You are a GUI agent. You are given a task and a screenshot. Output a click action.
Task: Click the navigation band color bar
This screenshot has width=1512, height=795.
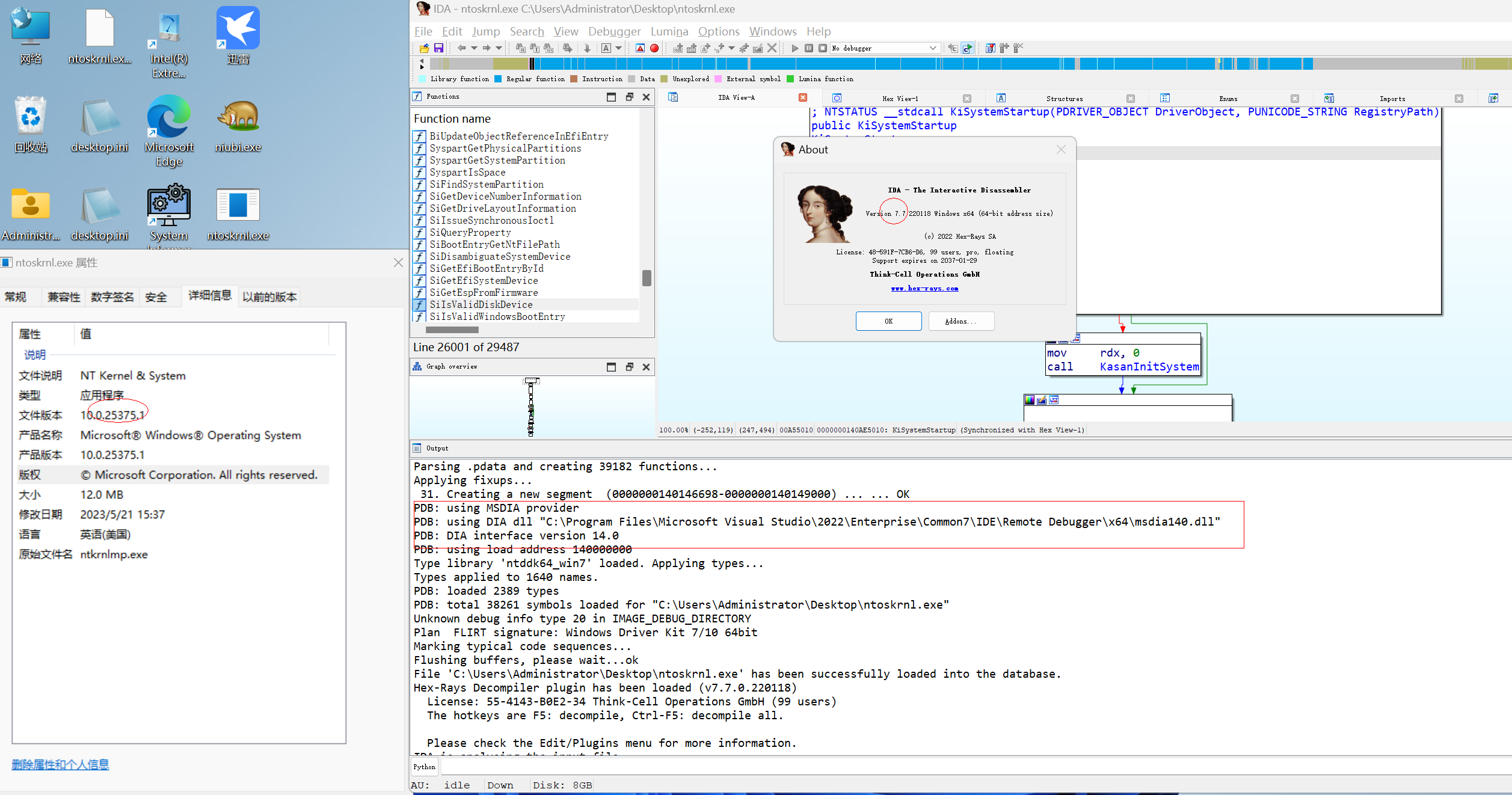coord(970,64)
